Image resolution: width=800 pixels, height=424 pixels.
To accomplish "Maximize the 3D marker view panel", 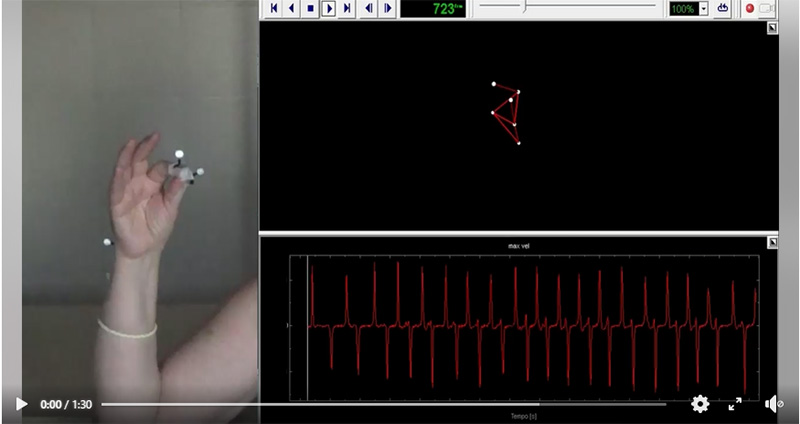I will click(x=772, y=28).
